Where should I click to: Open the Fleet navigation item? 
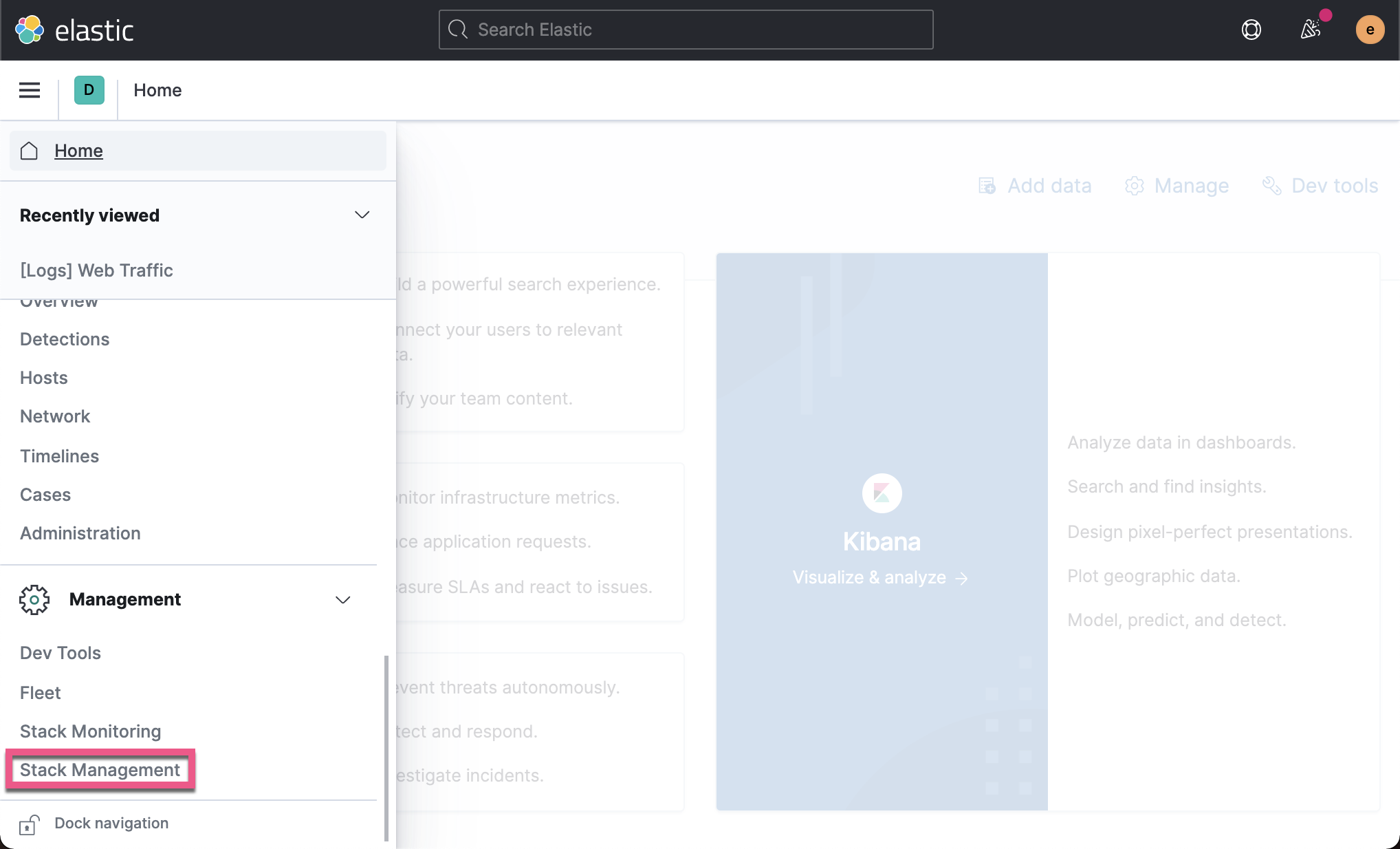[41, 693]
